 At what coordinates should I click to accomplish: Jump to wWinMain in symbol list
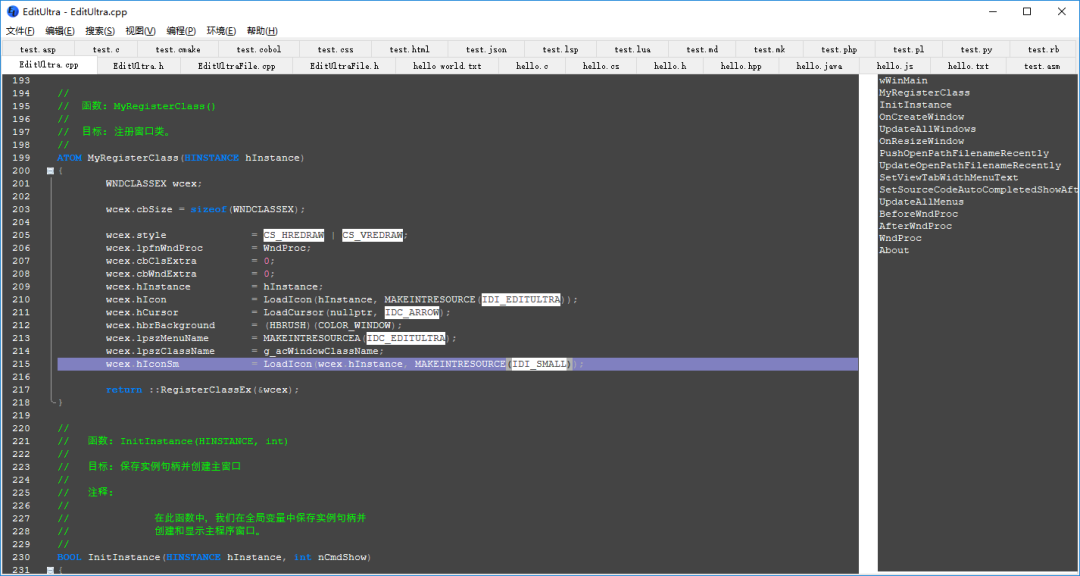click(903, 81)
